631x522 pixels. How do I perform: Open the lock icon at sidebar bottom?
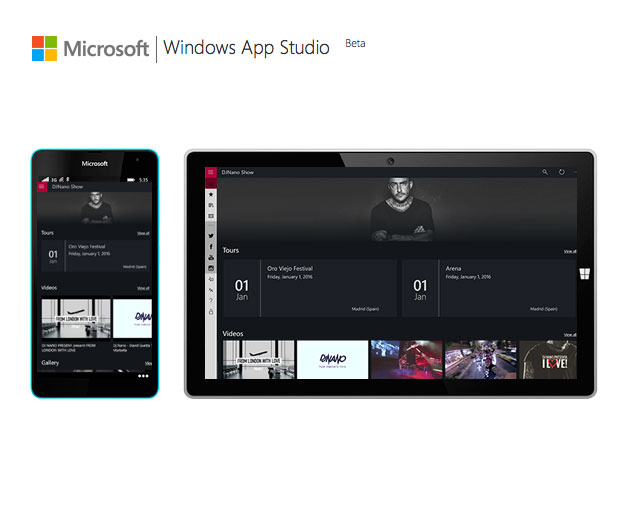coord(211,312)
